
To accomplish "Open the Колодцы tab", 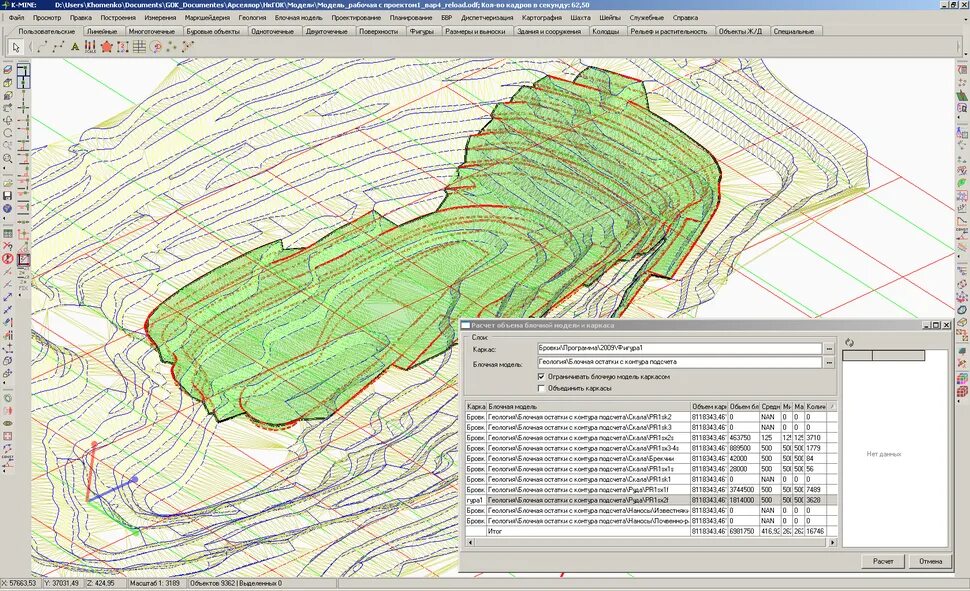I will click(605, 31).
